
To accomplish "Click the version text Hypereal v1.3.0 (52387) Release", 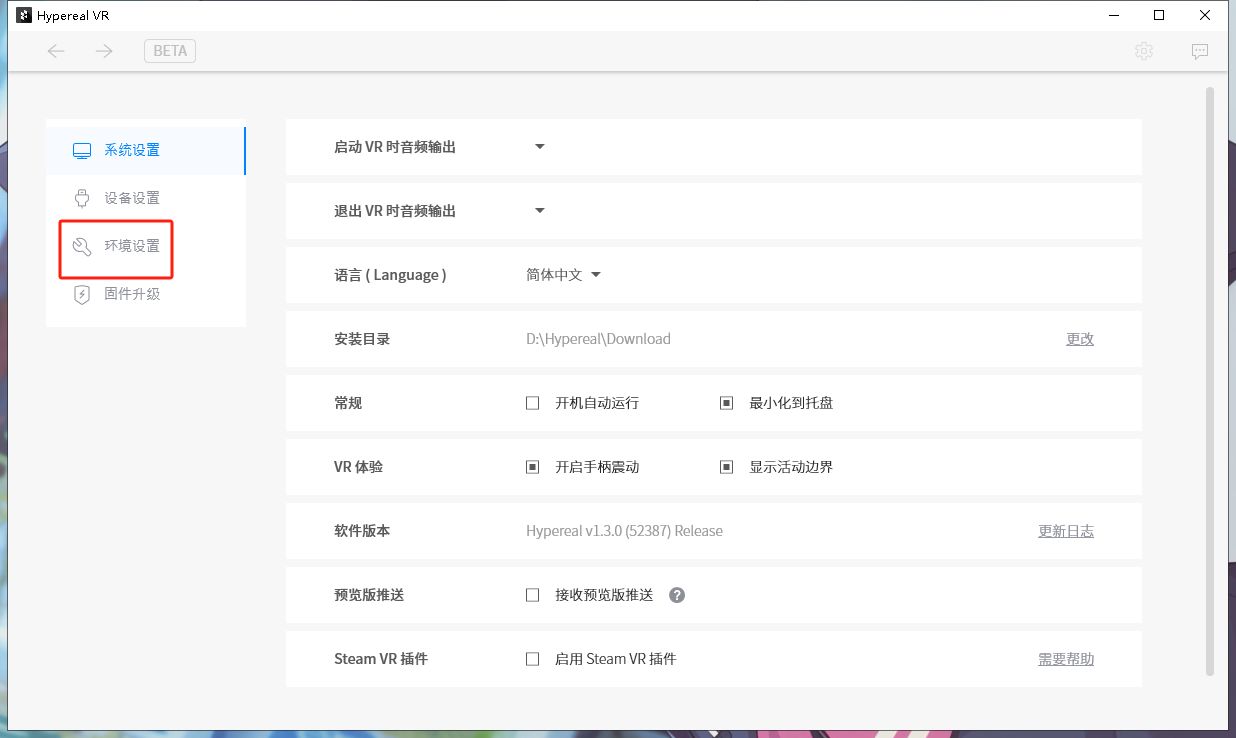I will 624,531.
